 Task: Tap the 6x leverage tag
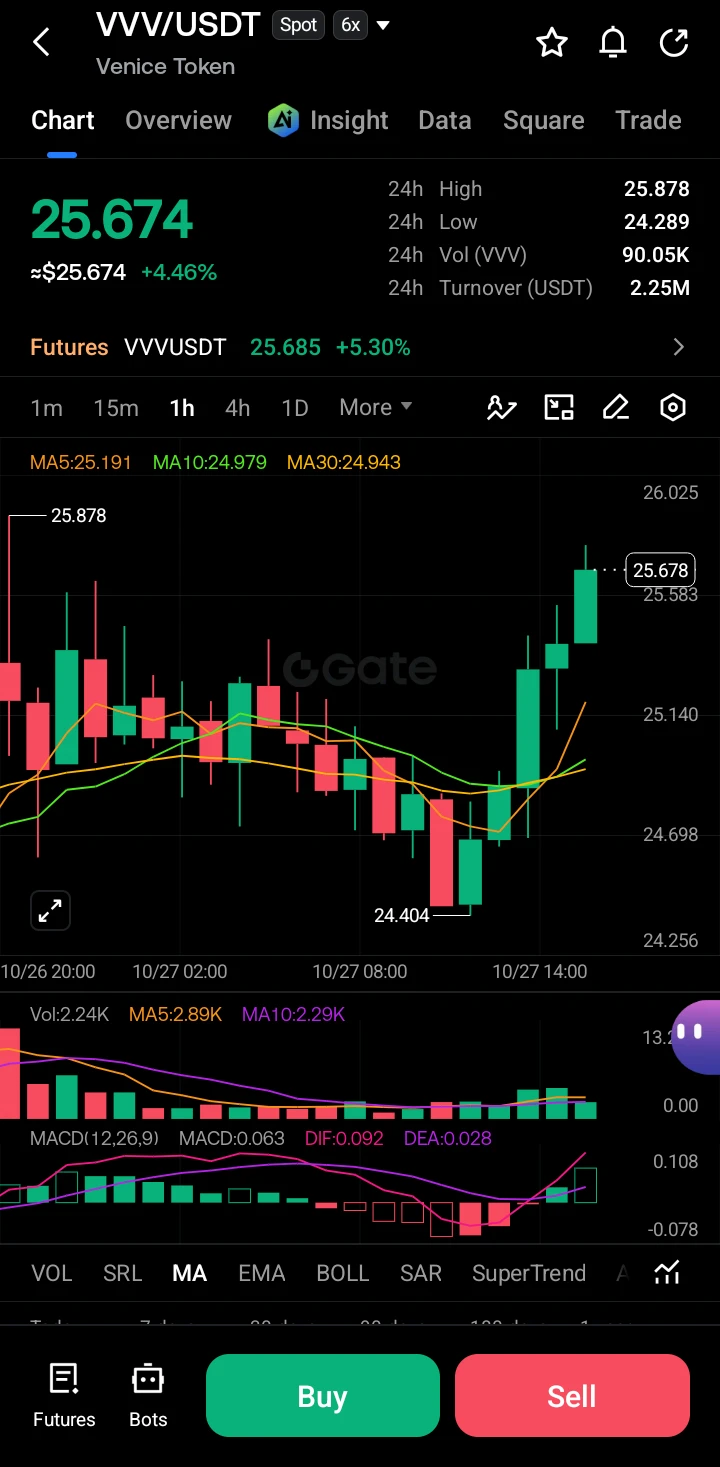click(x=350, y=25)
